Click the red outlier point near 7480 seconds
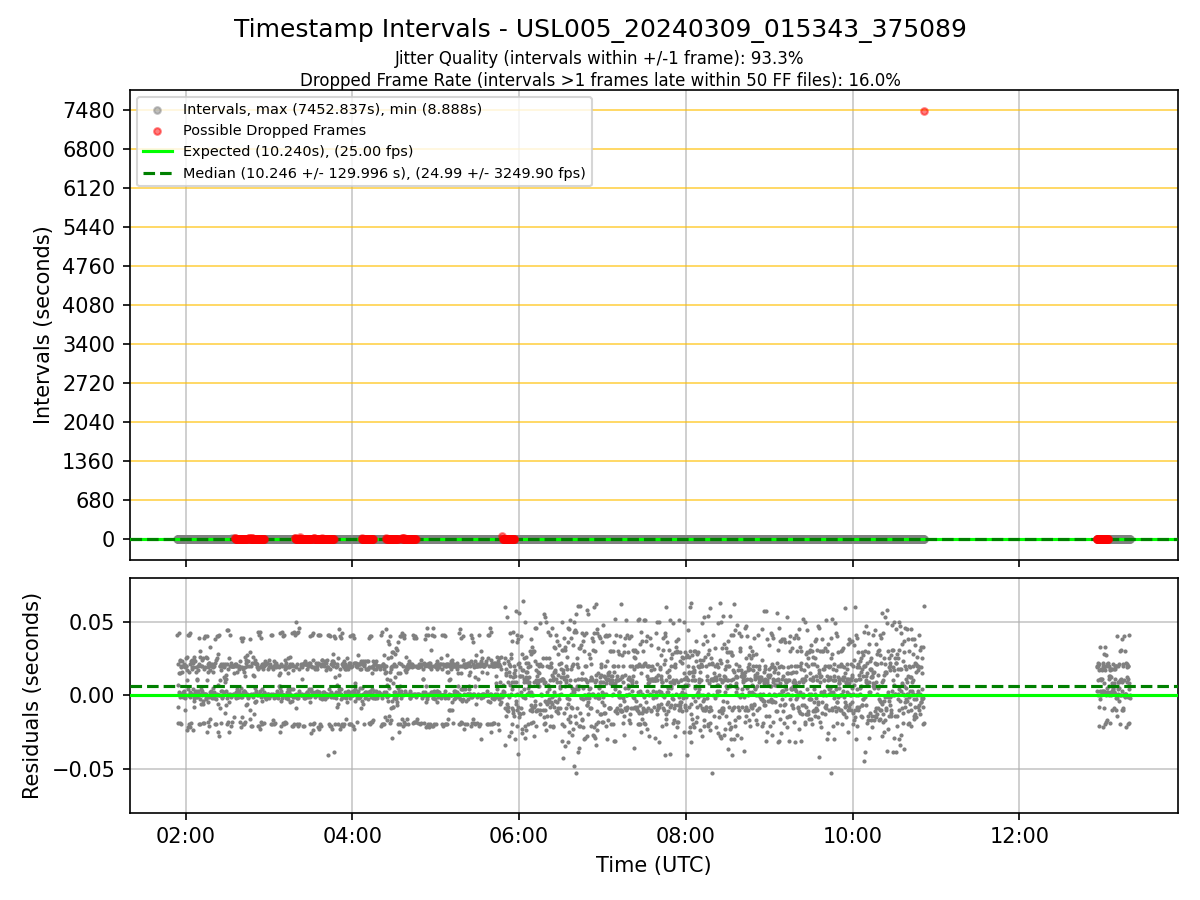Viewport: 1200px width, 900px height. 924,111
